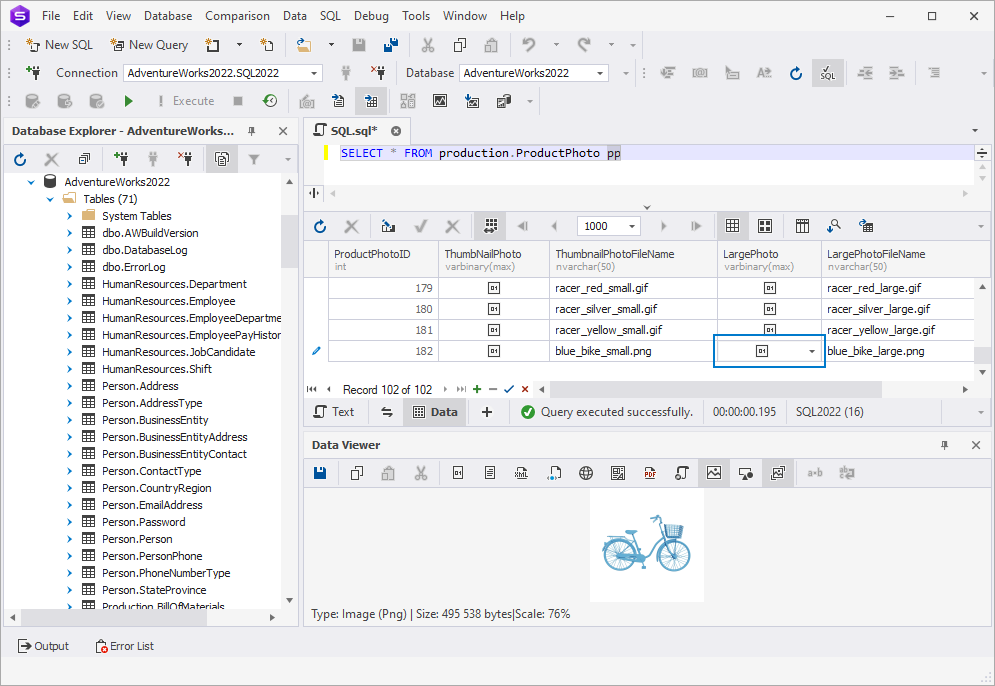
Task: Toggle grid view mode in results toolbar
Action: point(732,226)
